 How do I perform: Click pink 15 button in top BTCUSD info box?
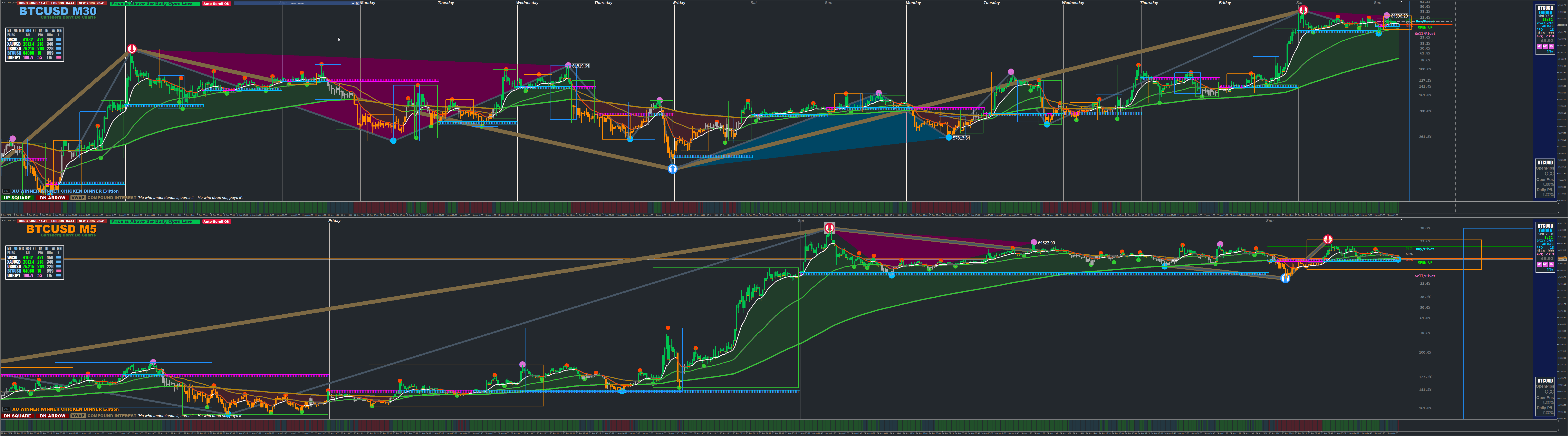tap(1551, 46)
